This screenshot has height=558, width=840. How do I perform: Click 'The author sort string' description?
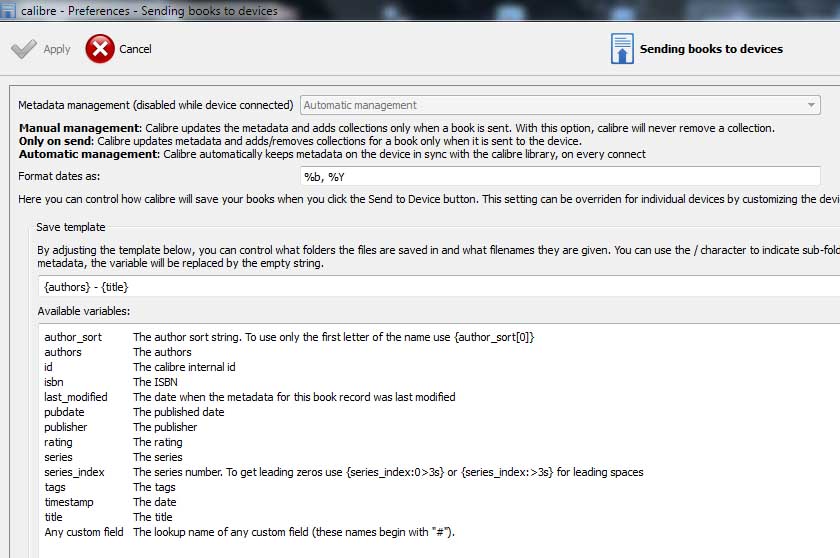pyautogui.click(x=333, y=337)
